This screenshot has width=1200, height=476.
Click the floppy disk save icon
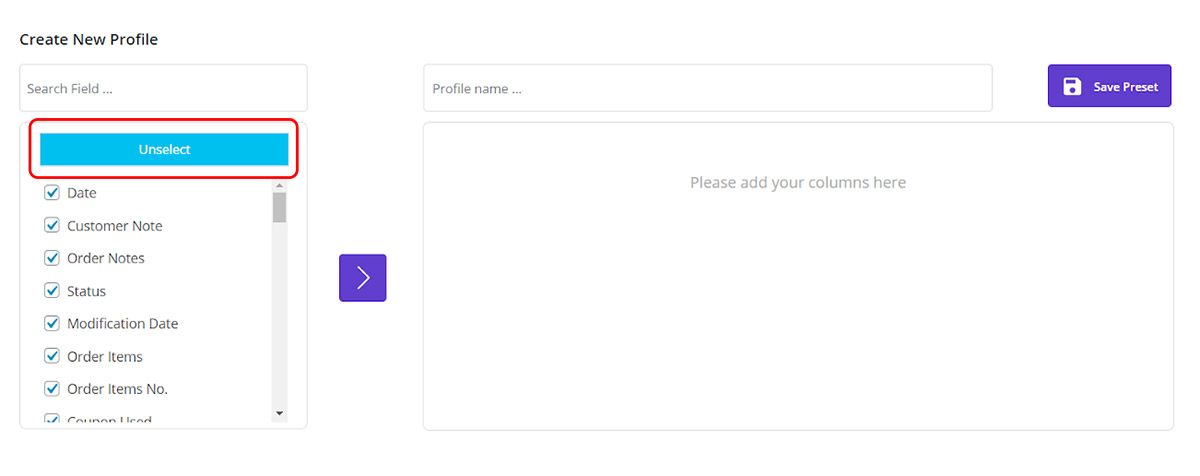click(x=1072, y=87)
